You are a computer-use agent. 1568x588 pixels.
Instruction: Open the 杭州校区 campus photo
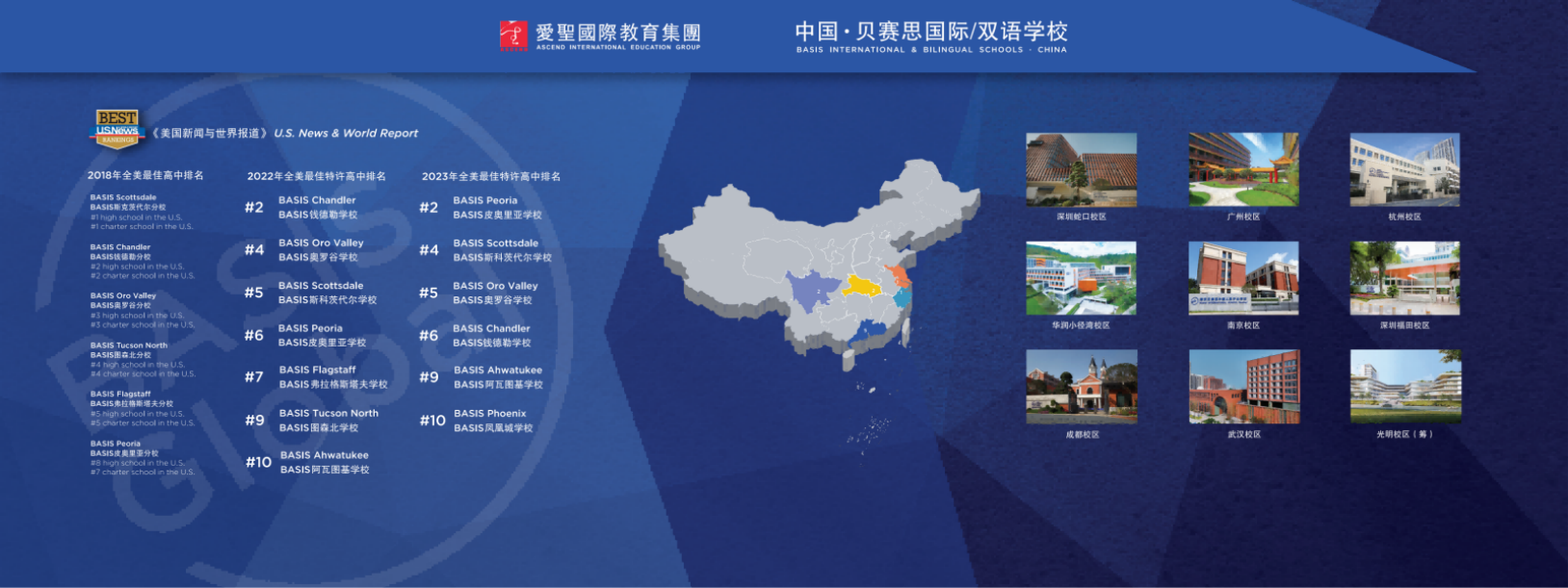click(1405, 169)
